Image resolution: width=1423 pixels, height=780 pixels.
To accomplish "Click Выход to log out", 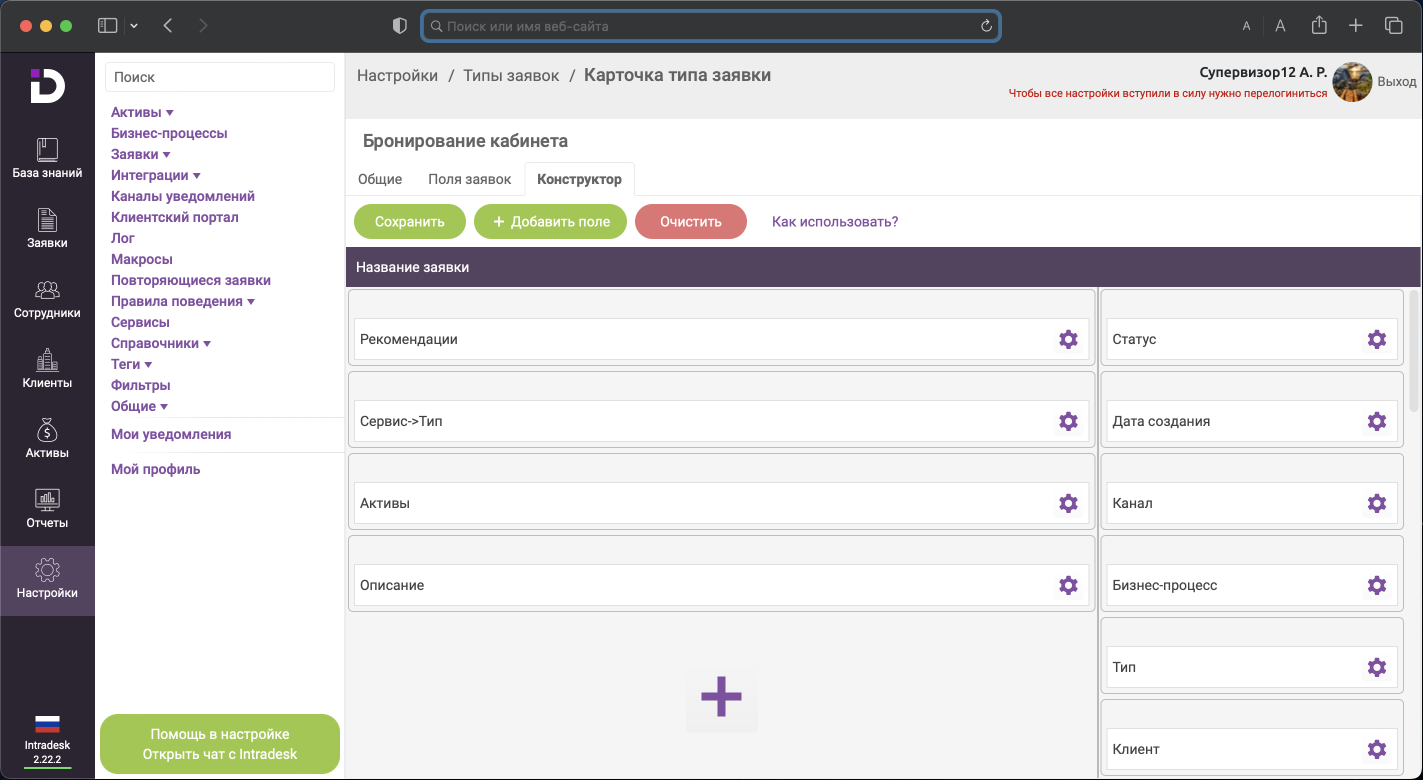I will tap(1397, 82).
